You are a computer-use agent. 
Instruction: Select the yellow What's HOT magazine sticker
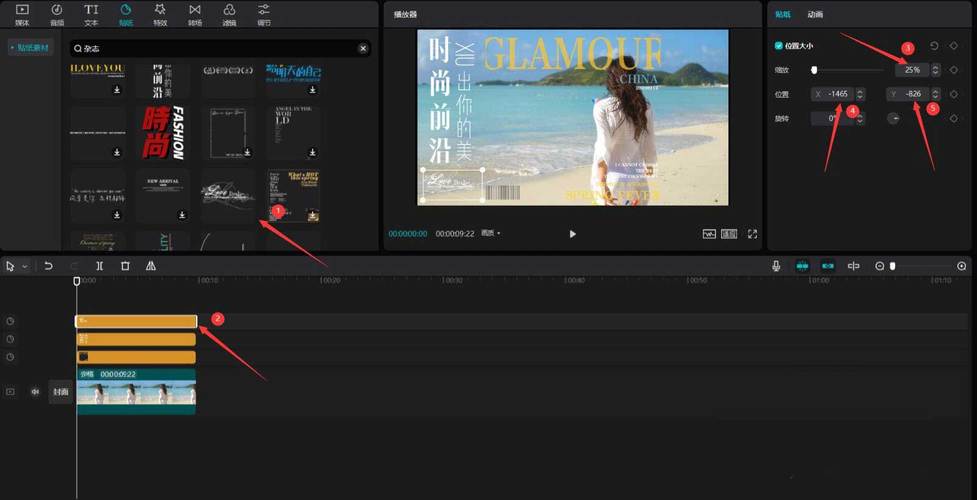pos(294,195)
